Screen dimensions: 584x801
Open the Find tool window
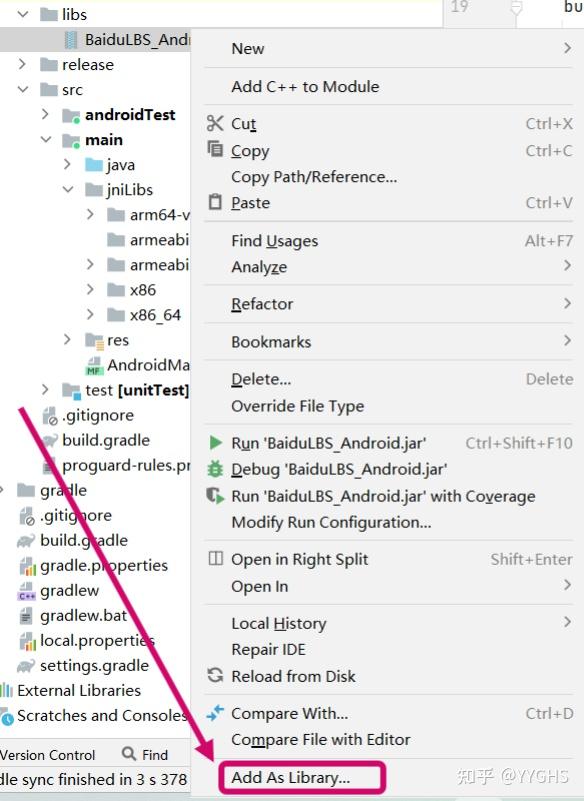tap(146, 755)
